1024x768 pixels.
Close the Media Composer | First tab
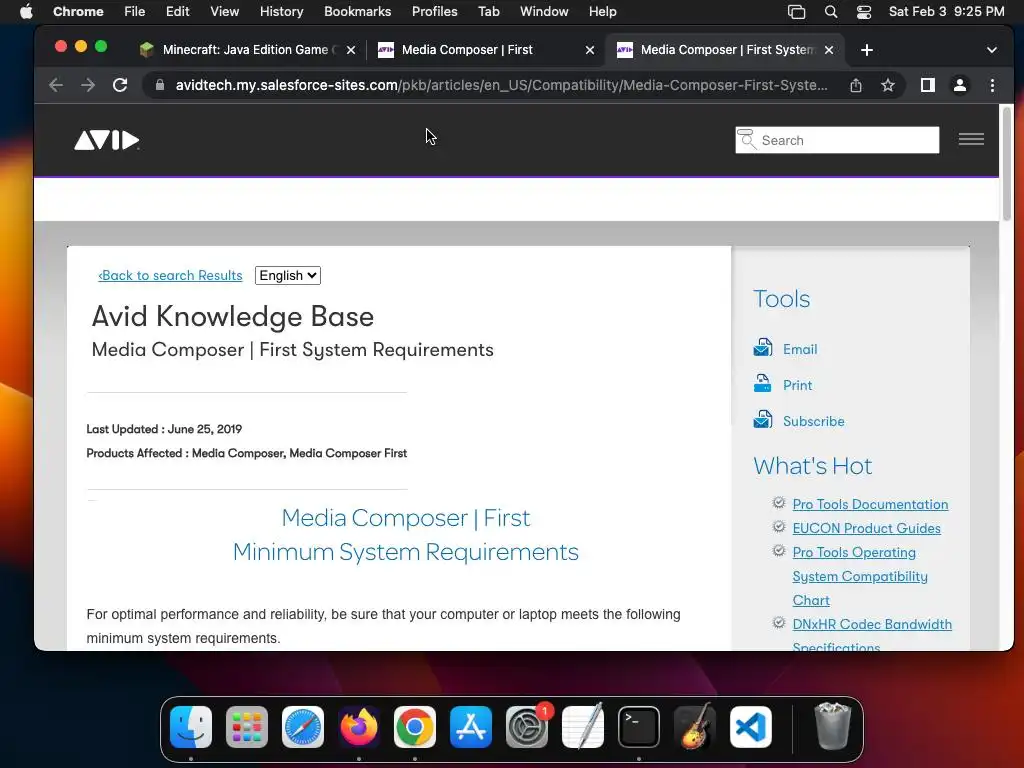[590, 50]
